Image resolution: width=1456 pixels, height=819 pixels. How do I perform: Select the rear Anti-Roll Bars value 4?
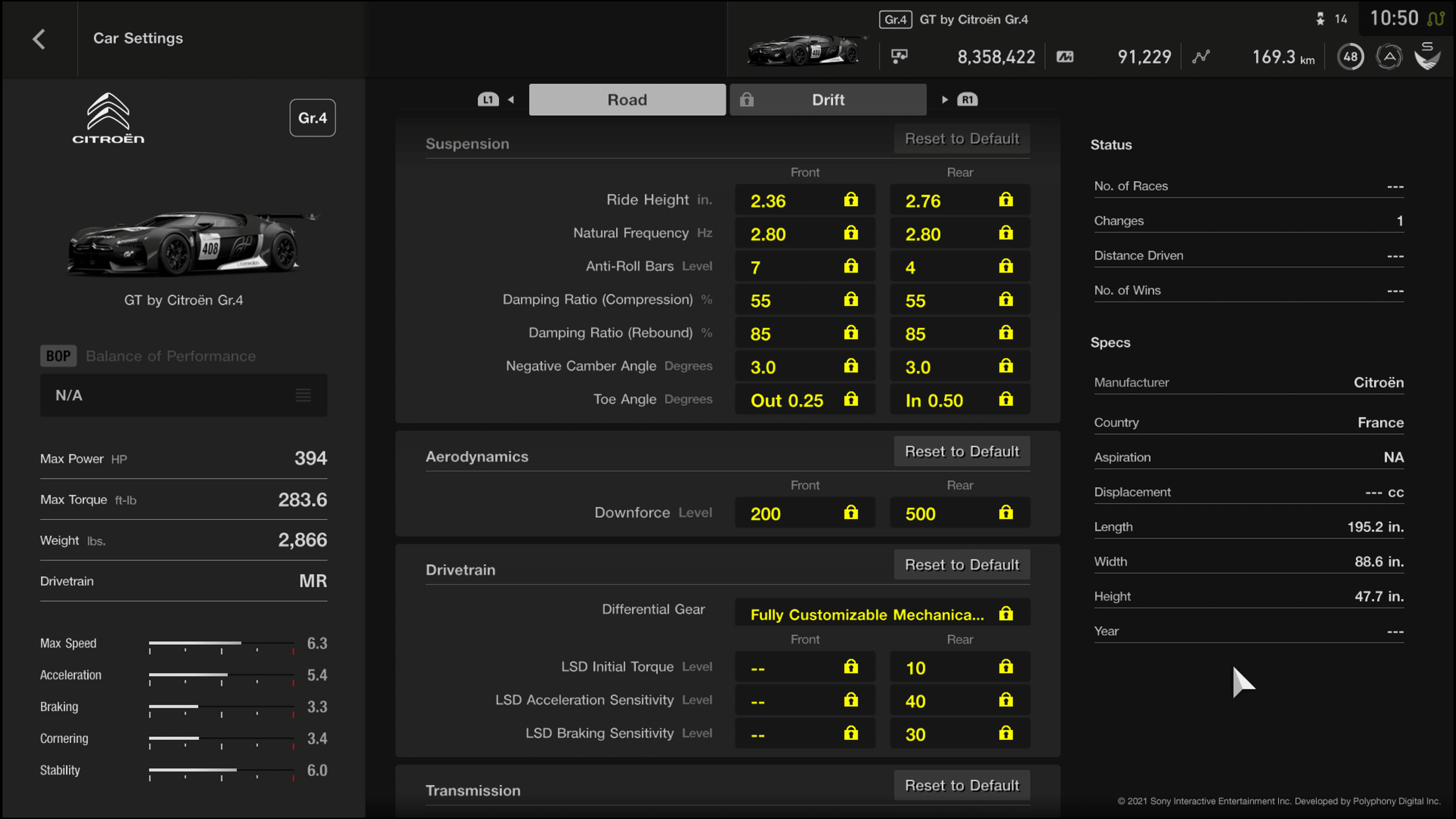pos(960,267)
